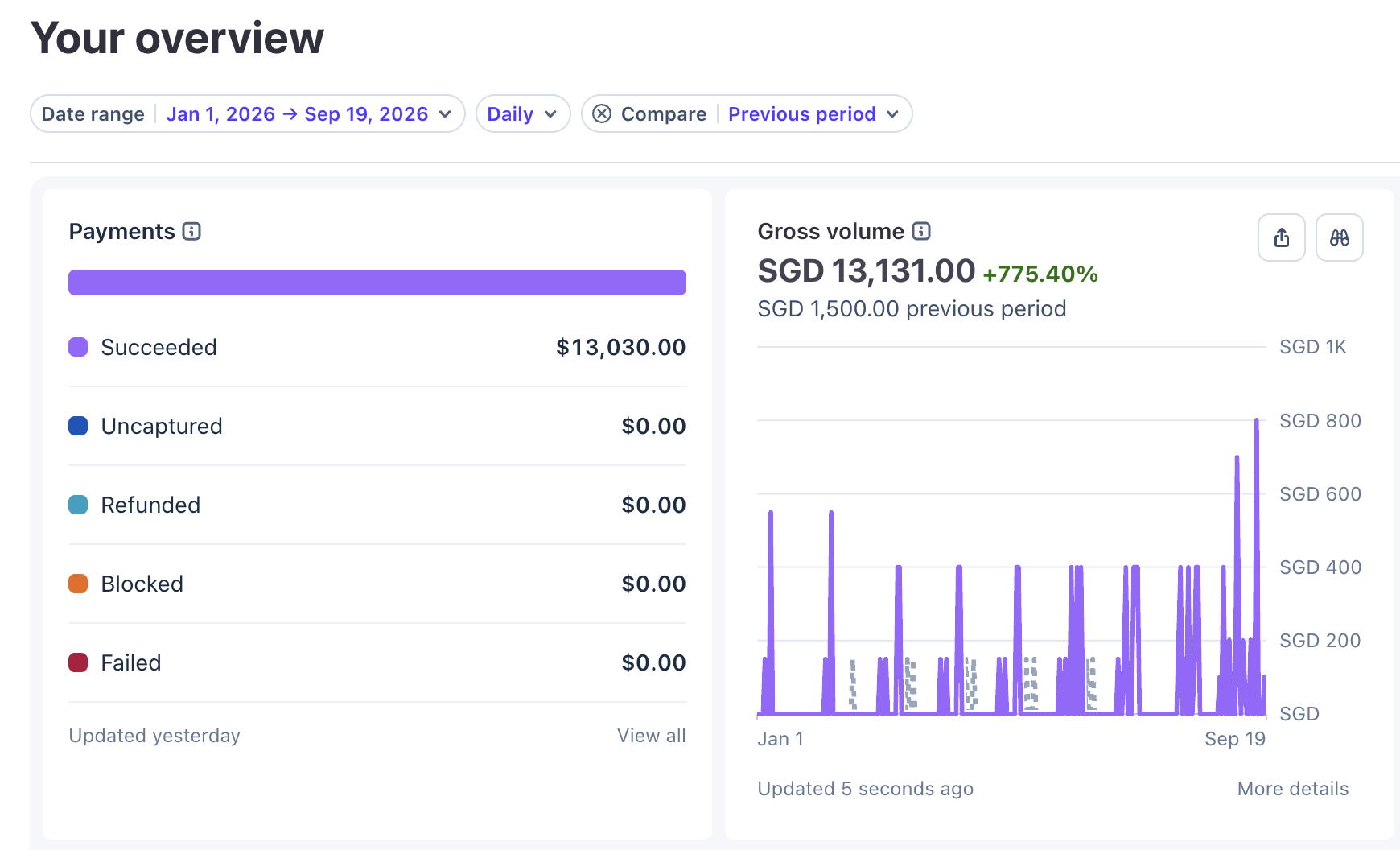The height and width of the screenshot is (850, 1400).
Task: Click the Uncaptured blue color swatch
Action: click(x=78, y=426)
